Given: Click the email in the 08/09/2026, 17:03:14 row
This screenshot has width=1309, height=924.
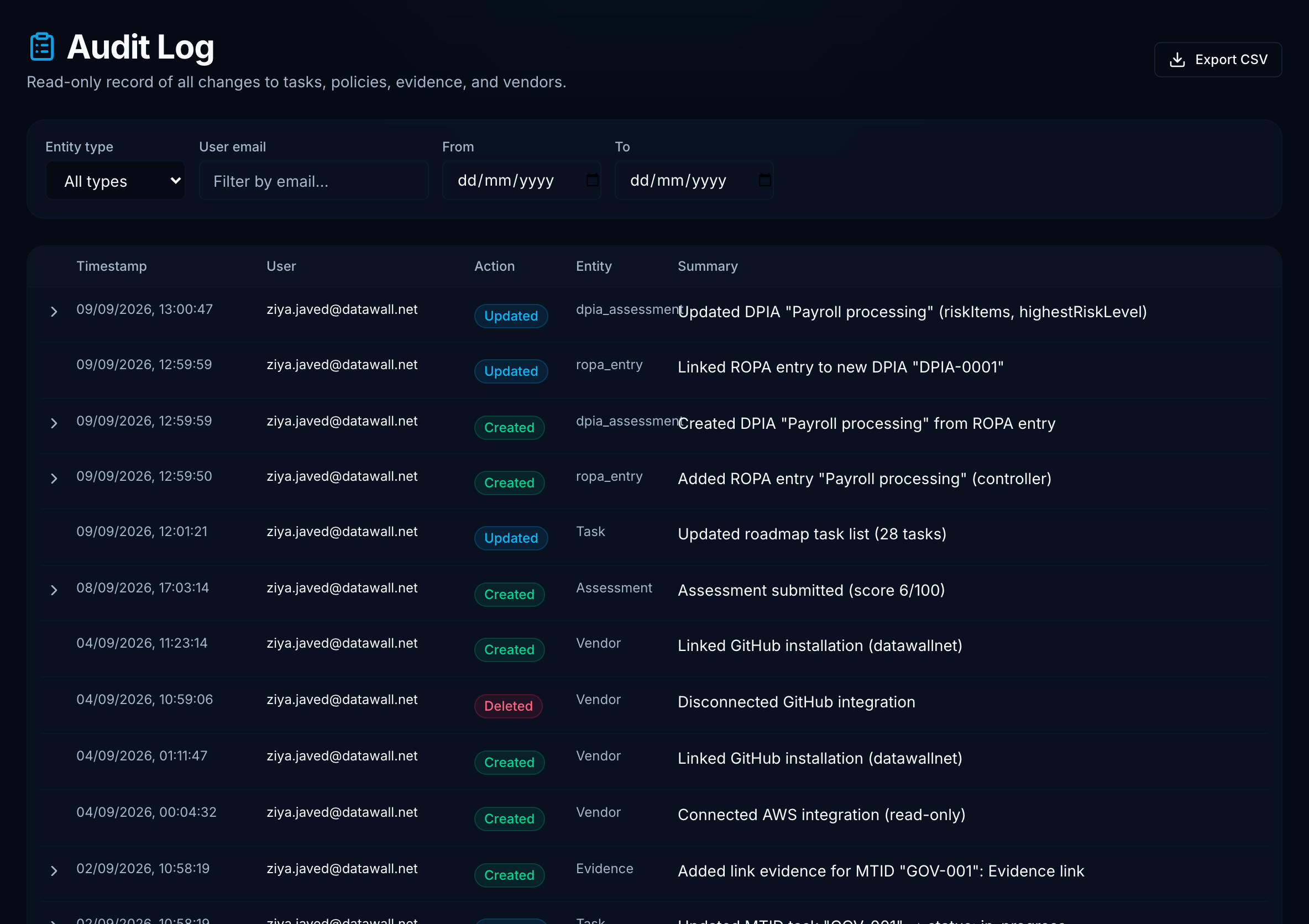Looking at the screenshot, I should tap(342, 588).
